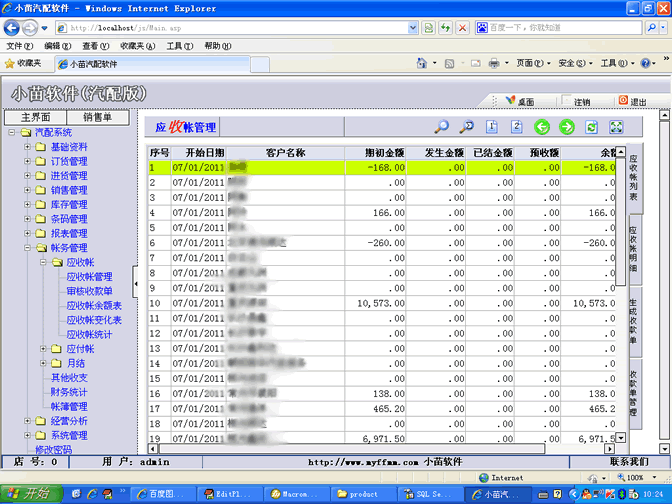This screenshot has height=504, width=672.
Task: Click the magnifier search icon in the toolbar
Action: 442,127
